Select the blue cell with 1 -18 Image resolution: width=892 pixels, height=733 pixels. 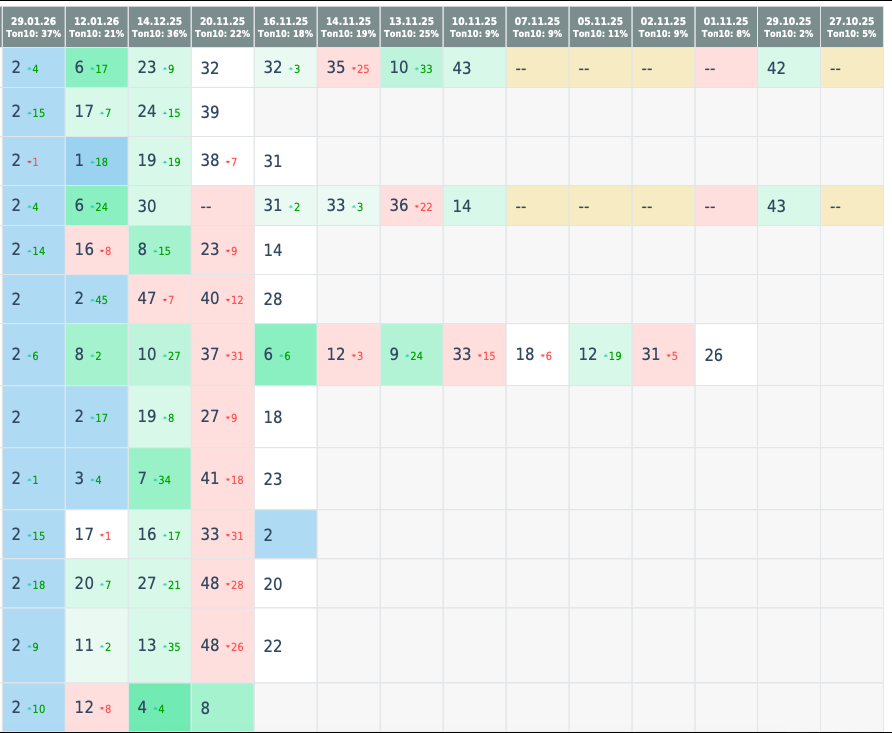97,161
